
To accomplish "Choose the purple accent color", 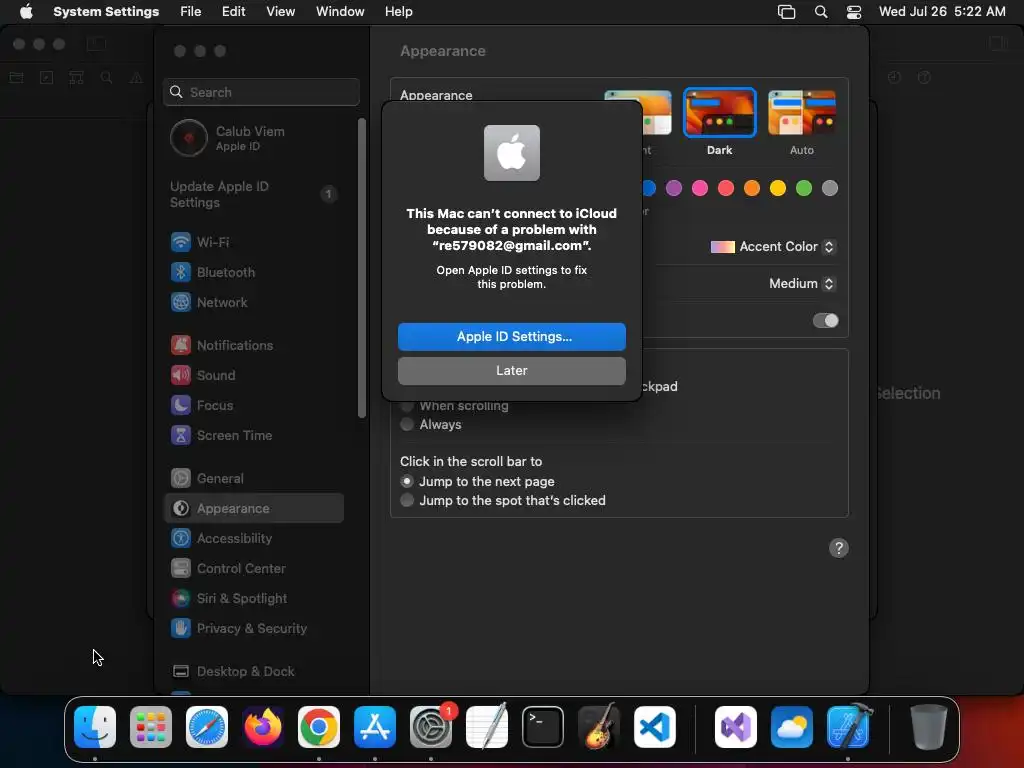I will [674, 188].
